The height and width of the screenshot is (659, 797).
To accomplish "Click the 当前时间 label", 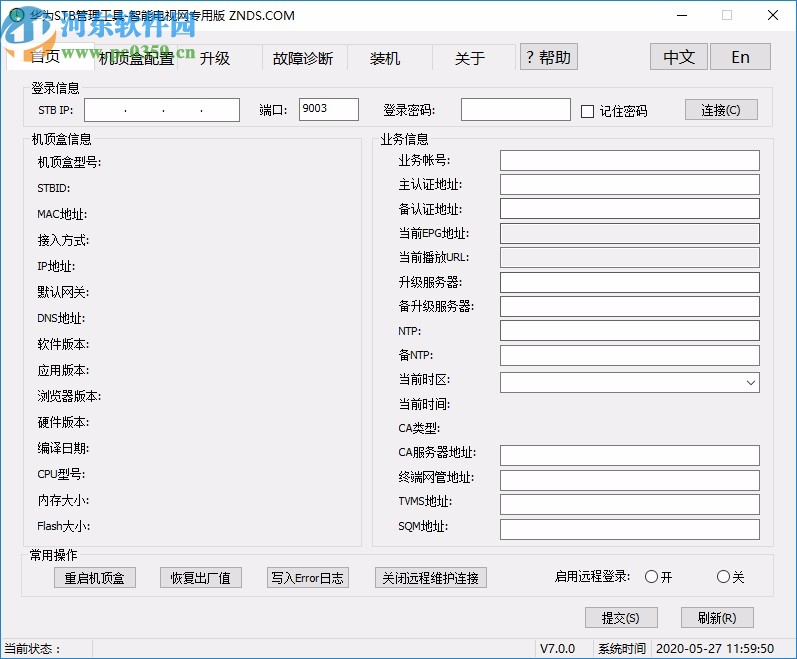I will tap(424, 404).
